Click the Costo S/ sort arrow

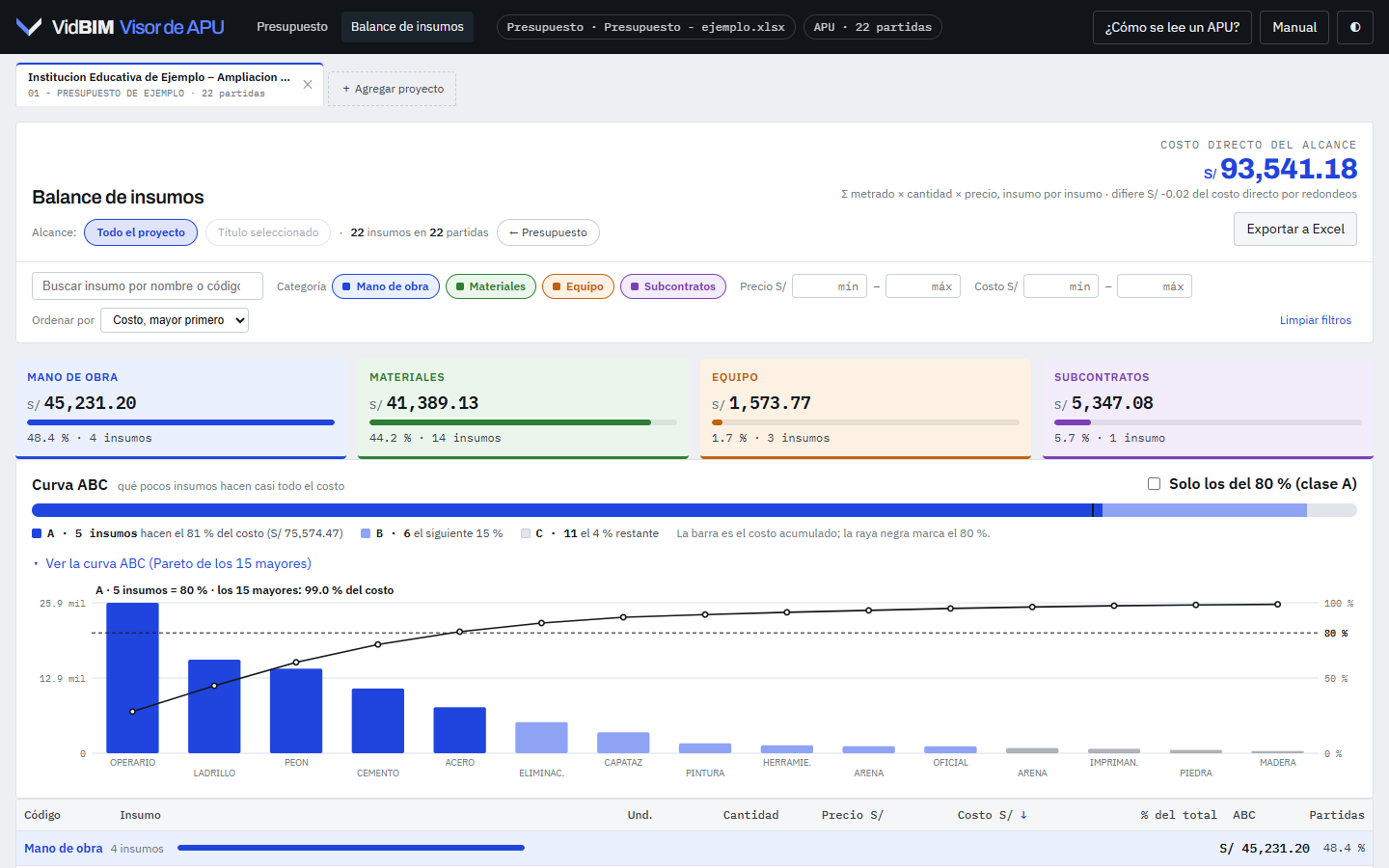point(1023,815)
